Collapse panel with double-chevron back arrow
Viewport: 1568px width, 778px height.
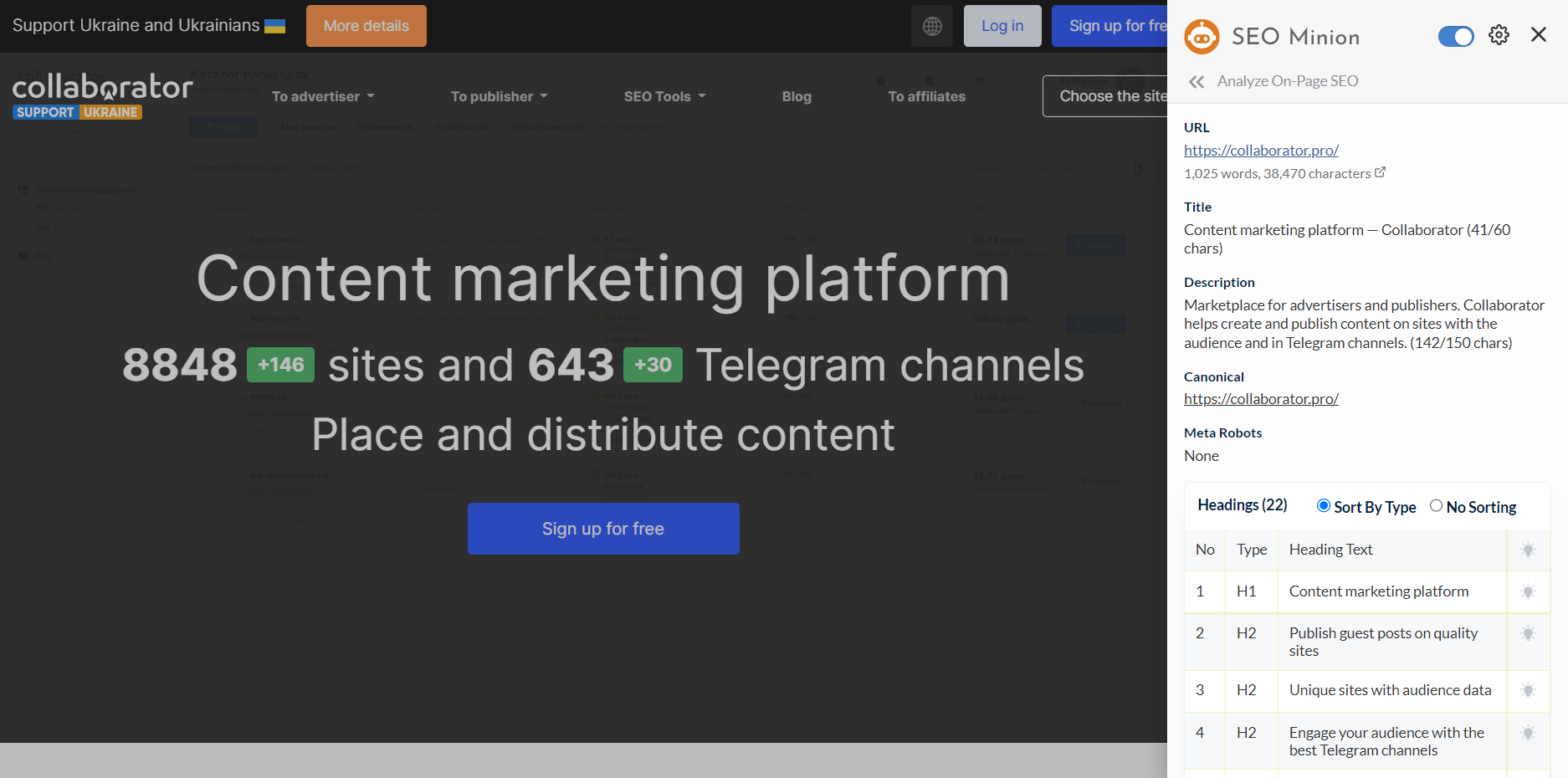1196,81
